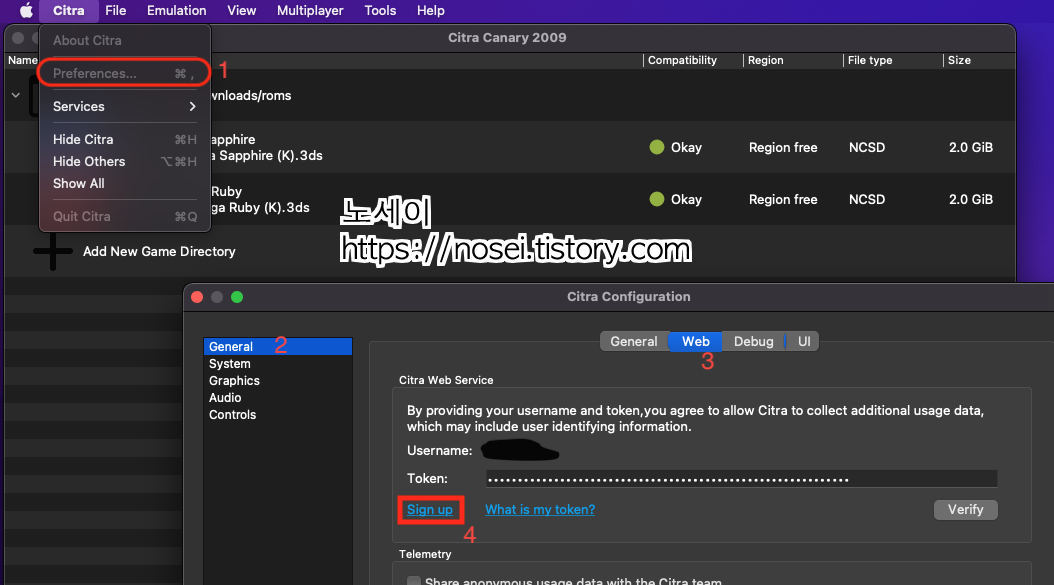Select General in the configuration sidebar

pyautogui.click(x=278, y=346)
